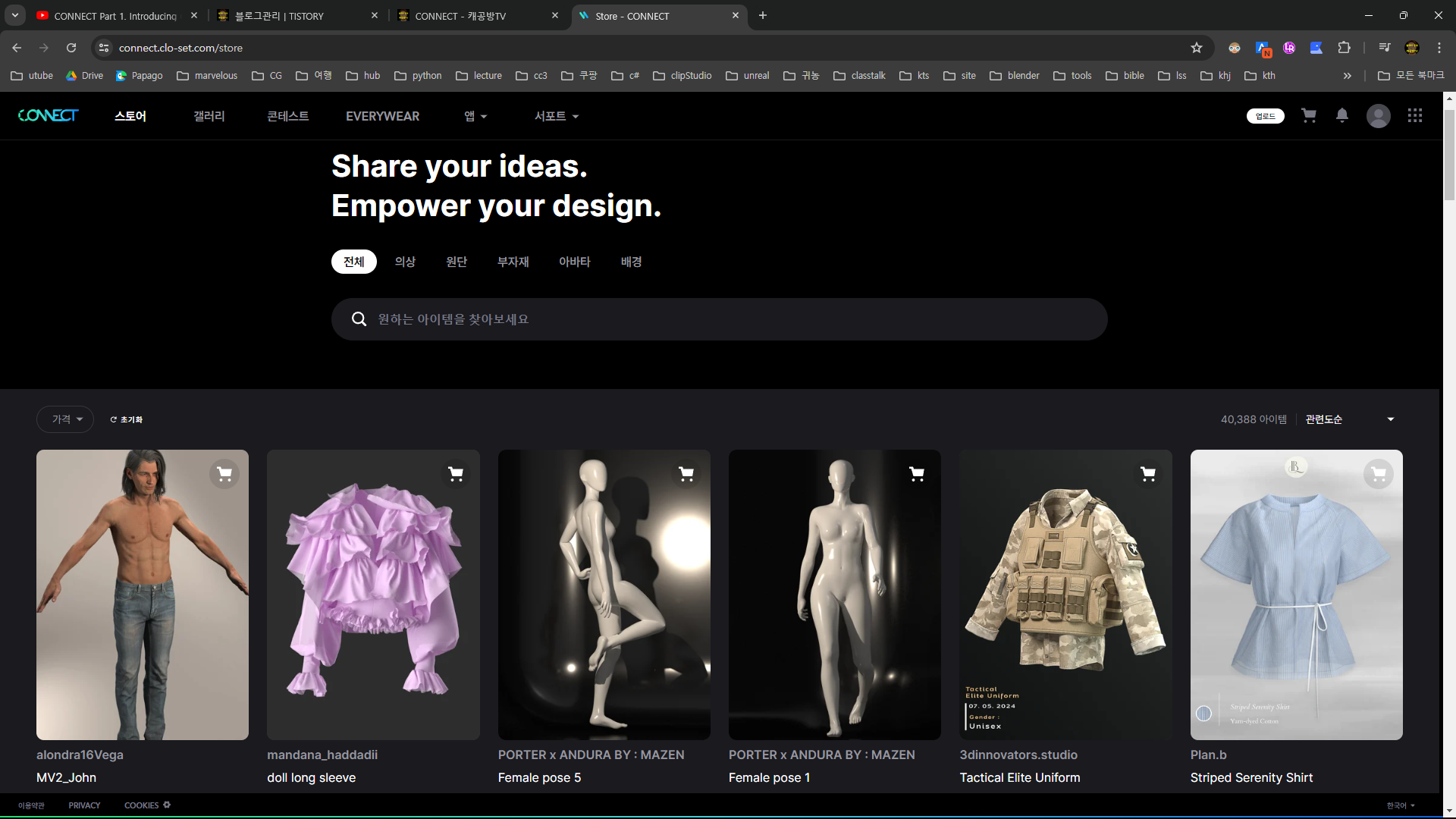Open the shopping cart in header

point(1309,115)
